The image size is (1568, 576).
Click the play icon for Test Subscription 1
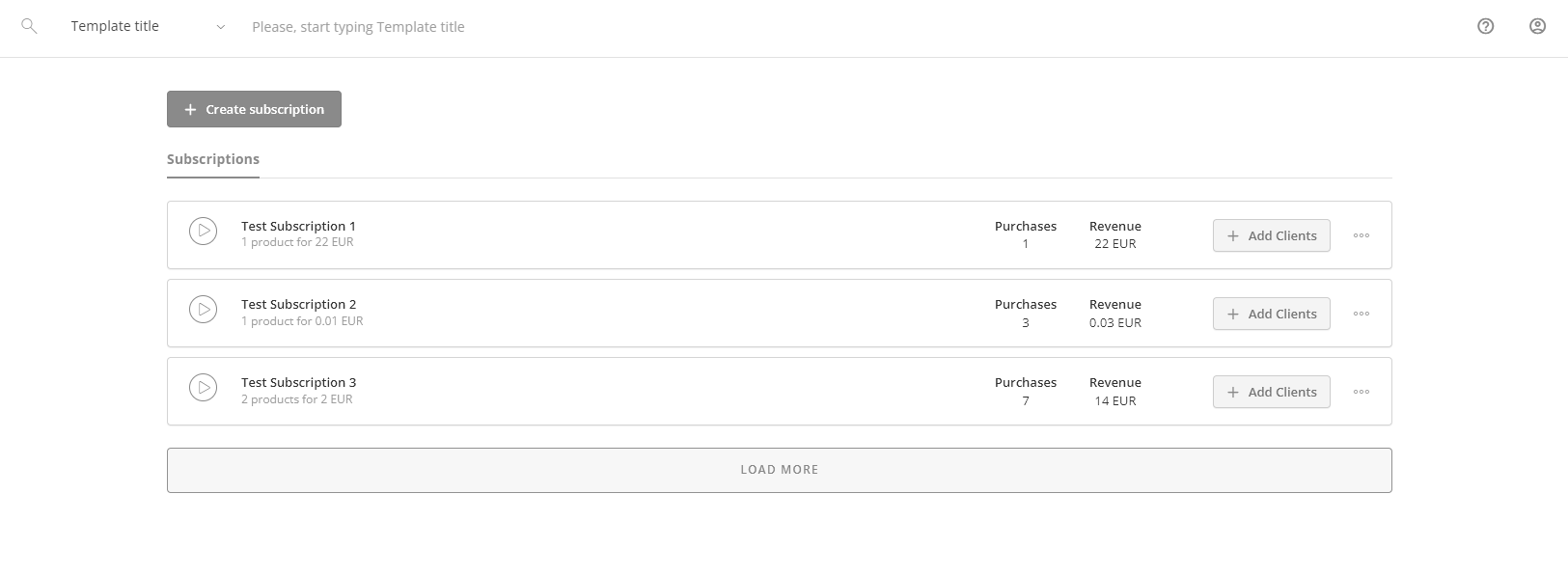tap(203, 232)
